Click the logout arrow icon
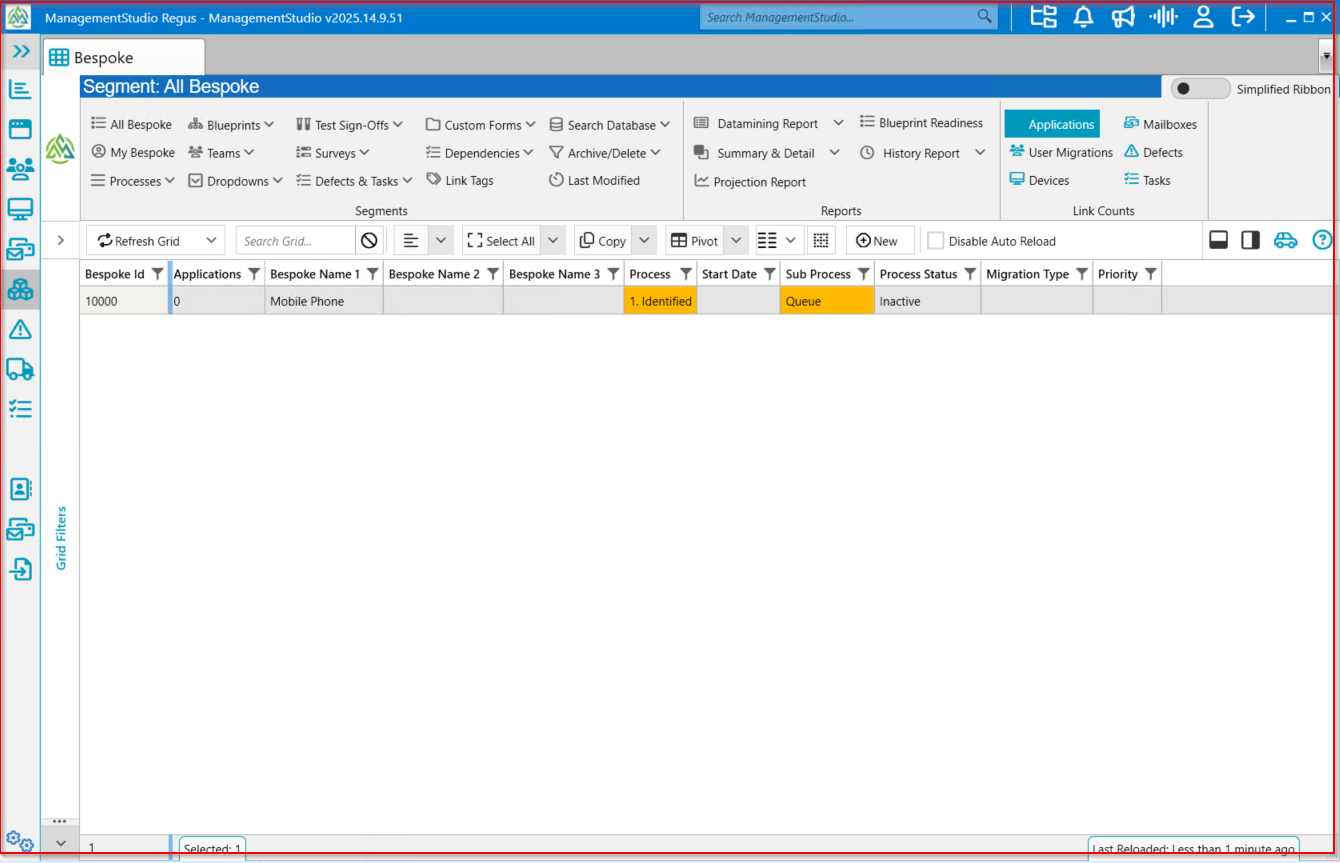Image resolution: width=1340 pixels, height=863 pixels. tap(1243, 16)
